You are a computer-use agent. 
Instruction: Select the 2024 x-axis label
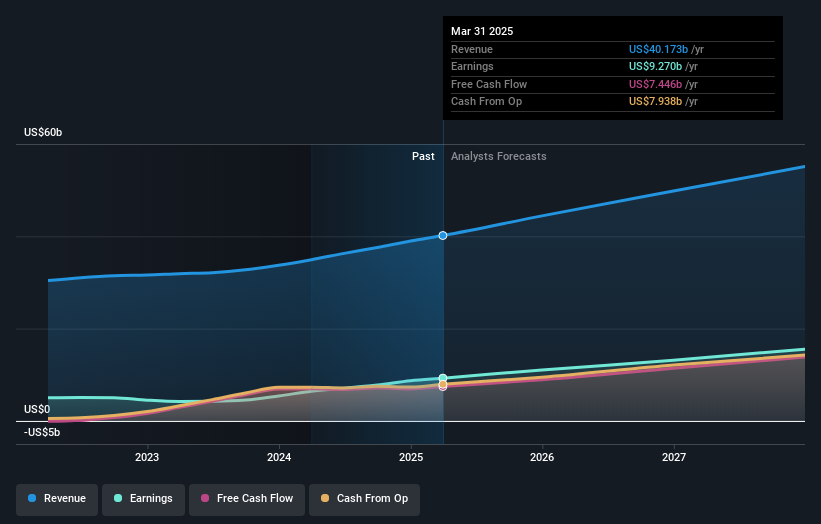279,457
